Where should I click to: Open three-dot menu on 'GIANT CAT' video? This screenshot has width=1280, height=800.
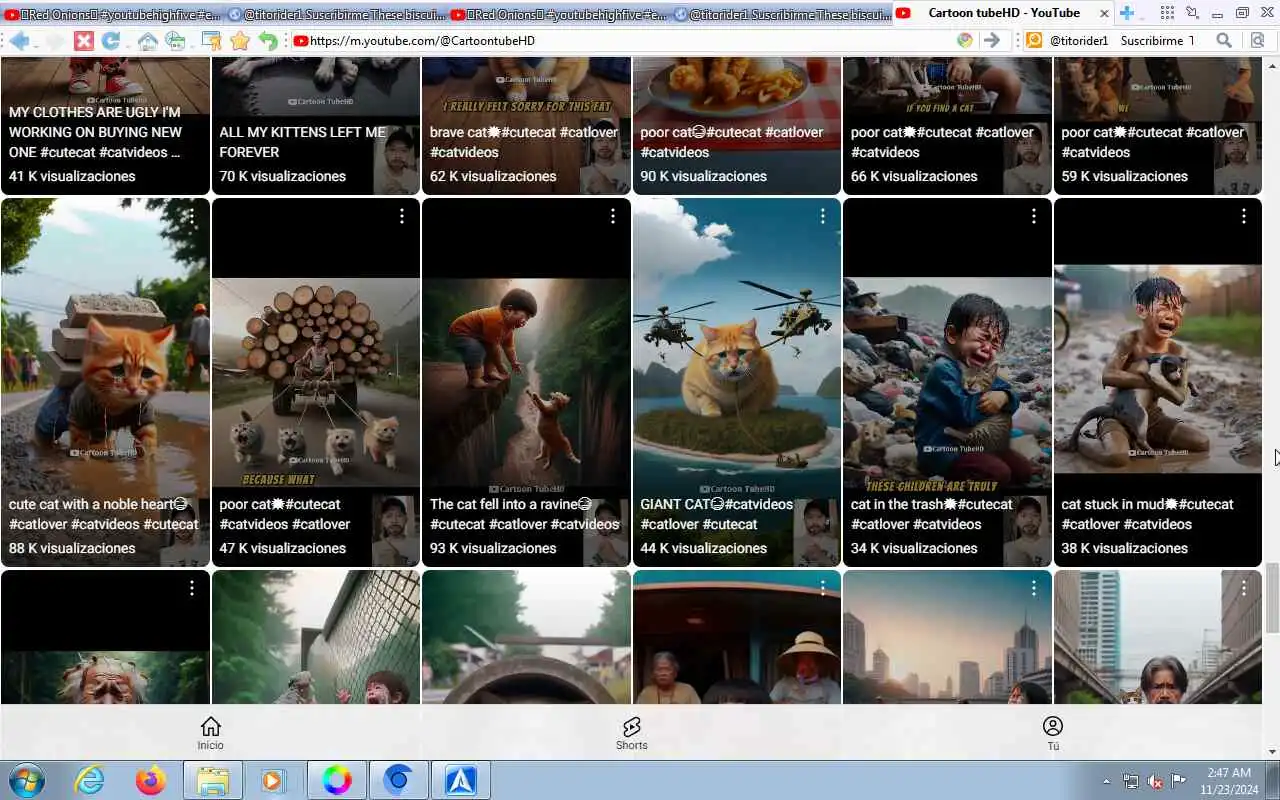823,216
